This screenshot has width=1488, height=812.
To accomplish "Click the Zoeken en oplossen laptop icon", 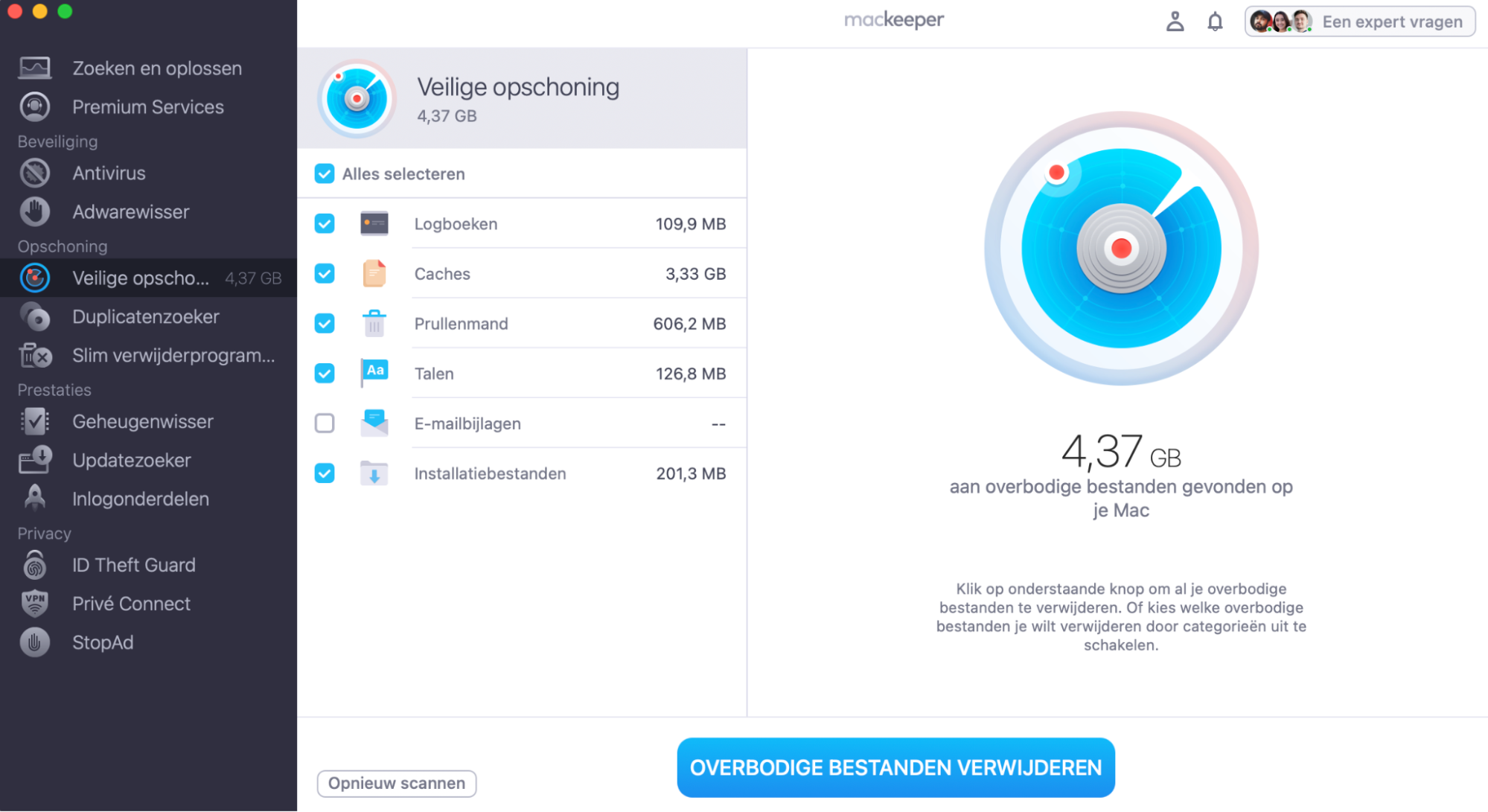I will coord(34,68).
